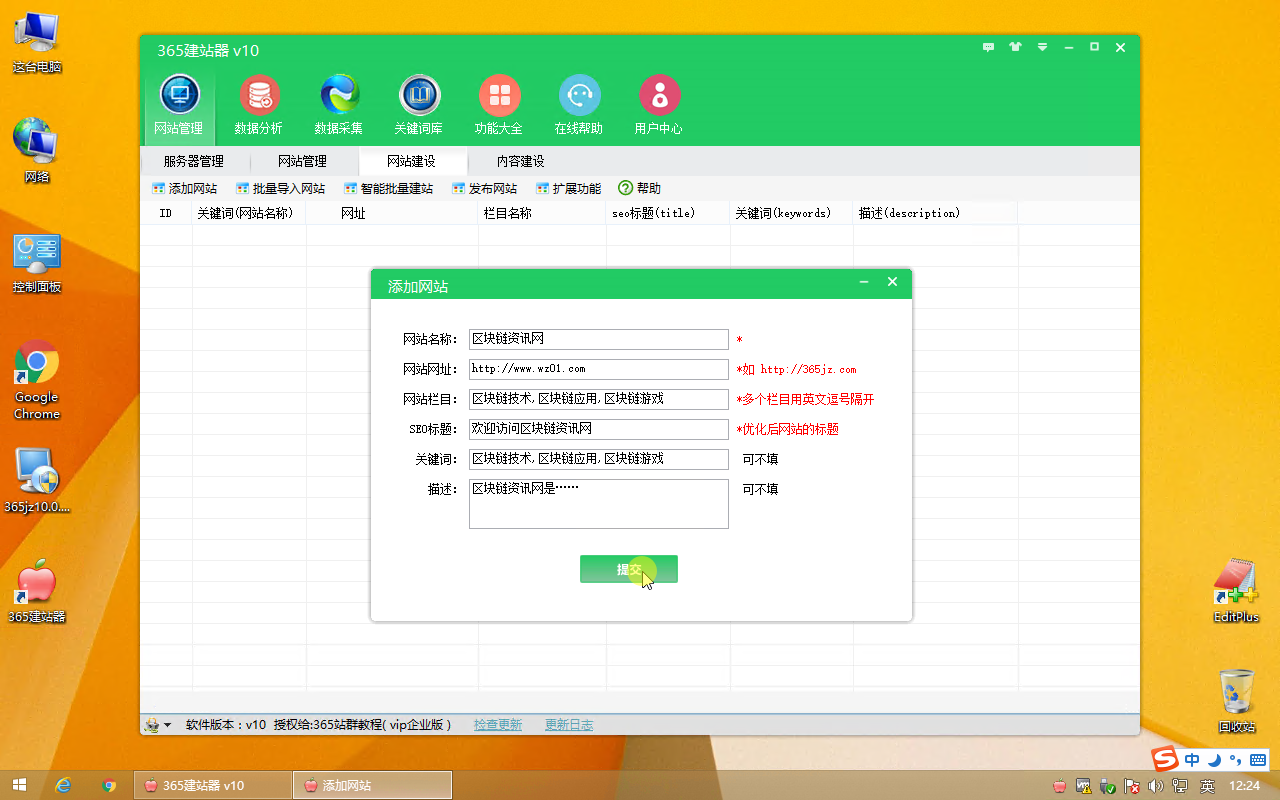Click the Sogou input method S icon

(x=1166, y=759)
